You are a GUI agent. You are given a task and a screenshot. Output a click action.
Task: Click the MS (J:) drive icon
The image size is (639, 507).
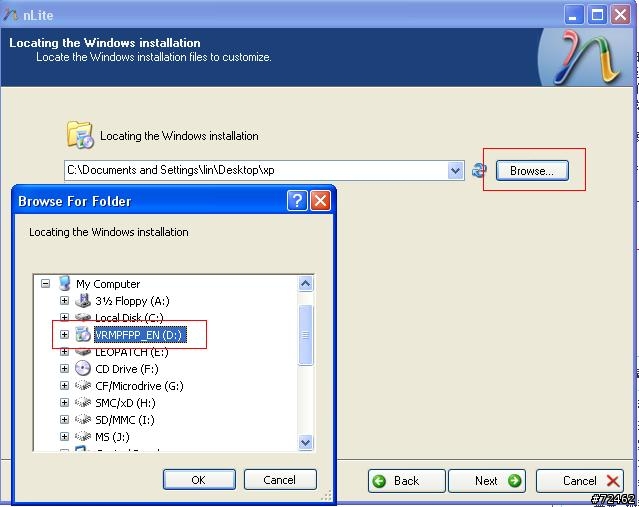point(83,436)
